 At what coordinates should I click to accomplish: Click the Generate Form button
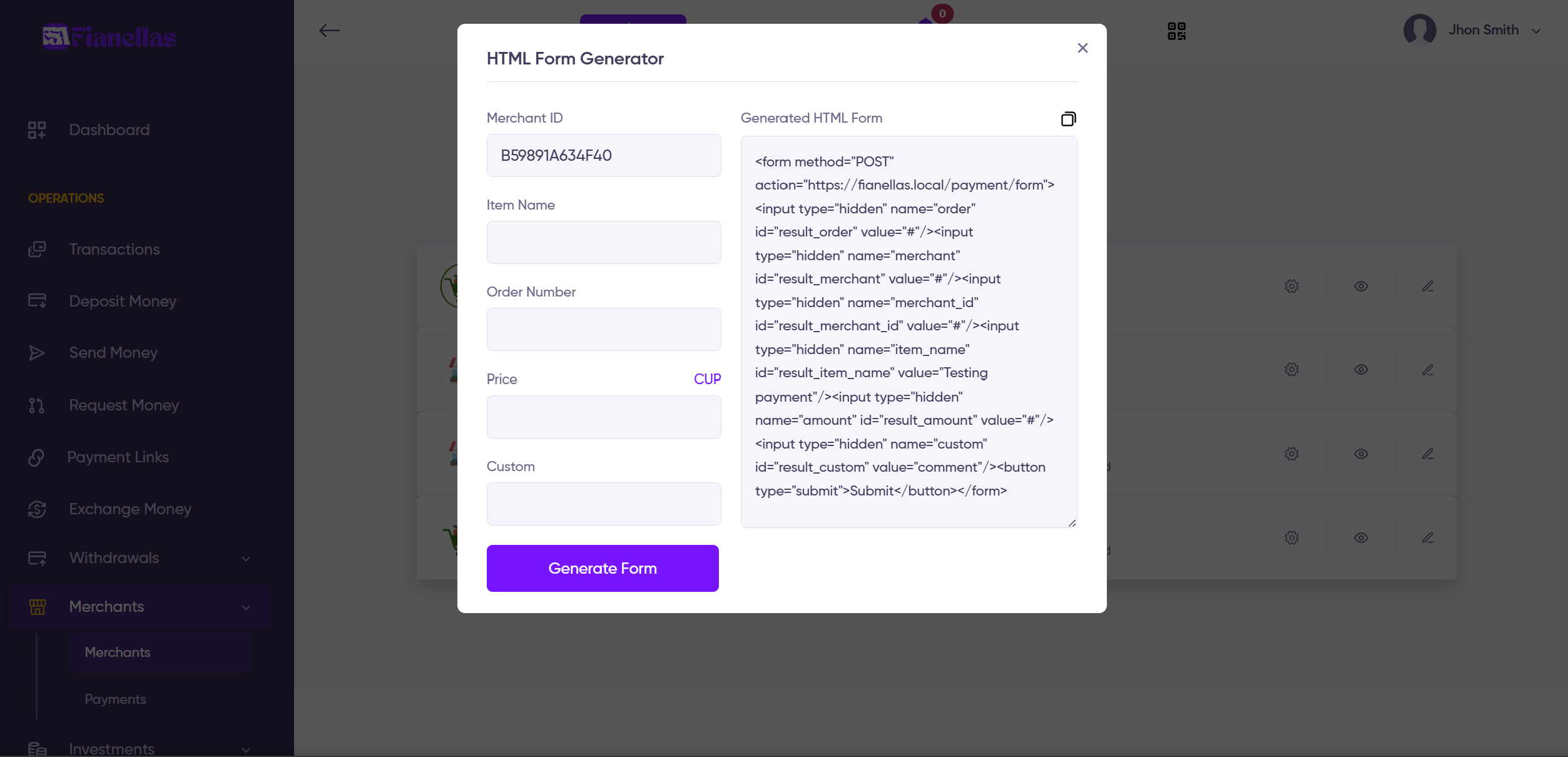tap(603, 569)
